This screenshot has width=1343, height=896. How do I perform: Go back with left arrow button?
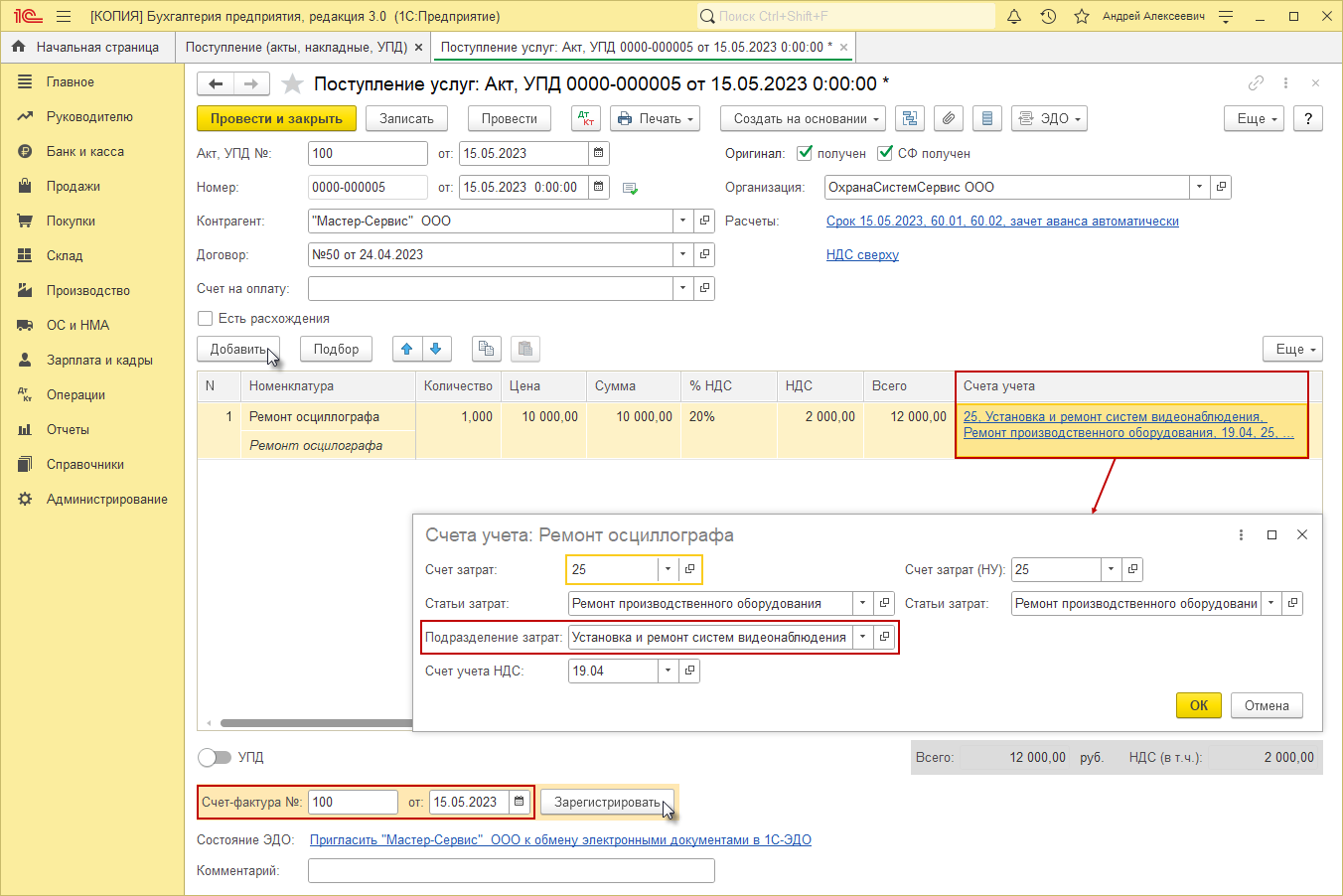tap(216, 84)
